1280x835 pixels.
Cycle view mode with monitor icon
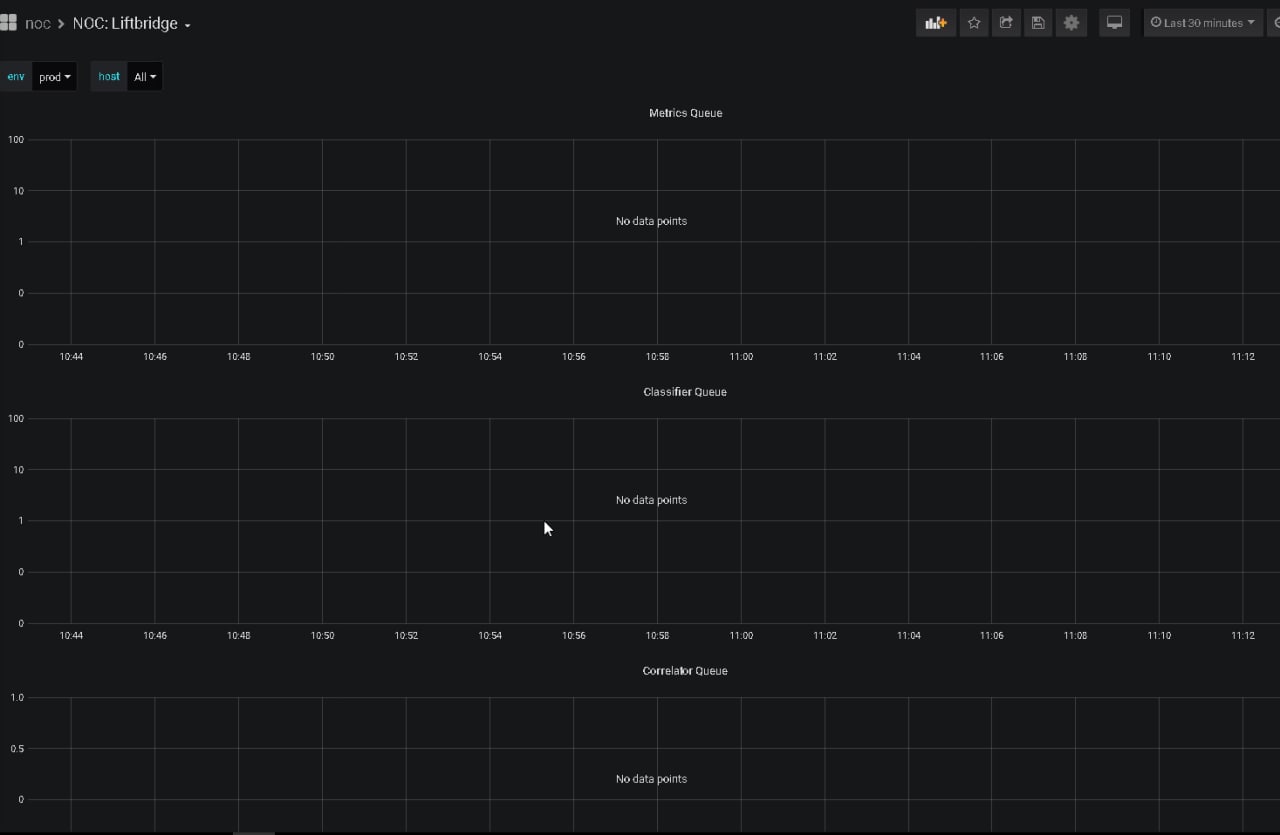click(1114, 23)
